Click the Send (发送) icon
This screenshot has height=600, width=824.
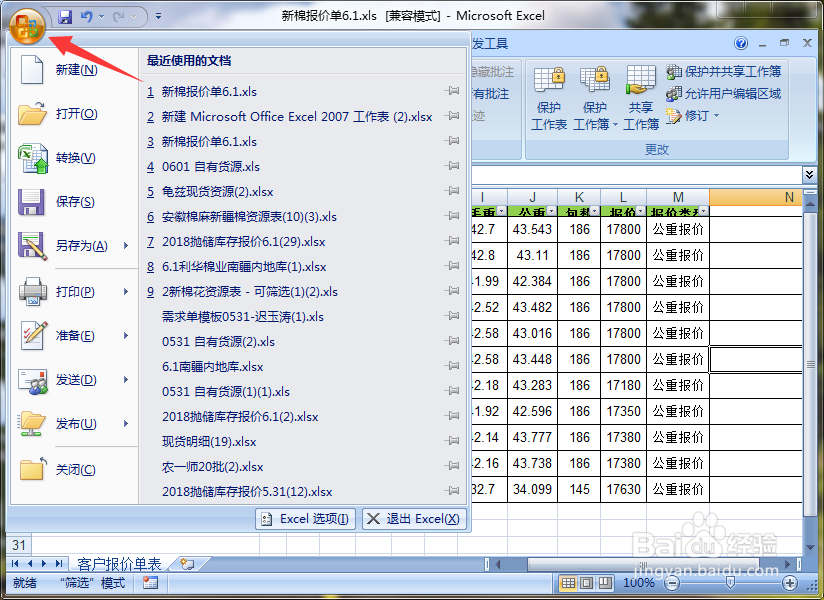click(x=33, y=380)
